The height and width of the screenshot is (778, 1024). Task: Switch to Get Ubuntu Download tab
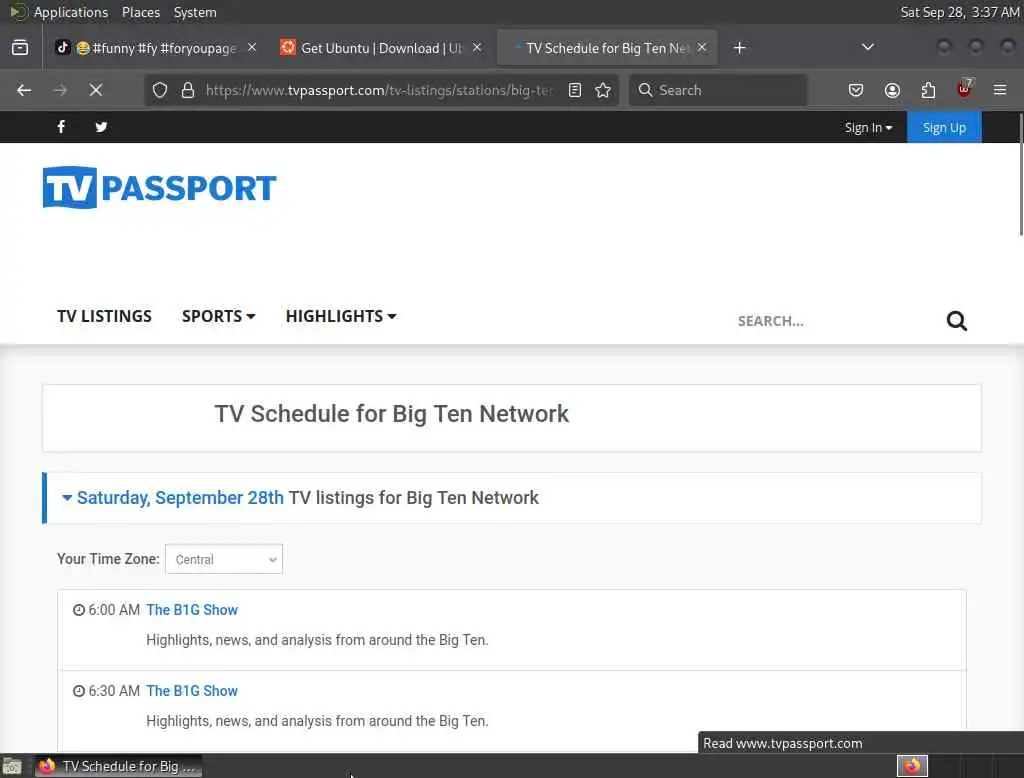(x=381, y=48)
